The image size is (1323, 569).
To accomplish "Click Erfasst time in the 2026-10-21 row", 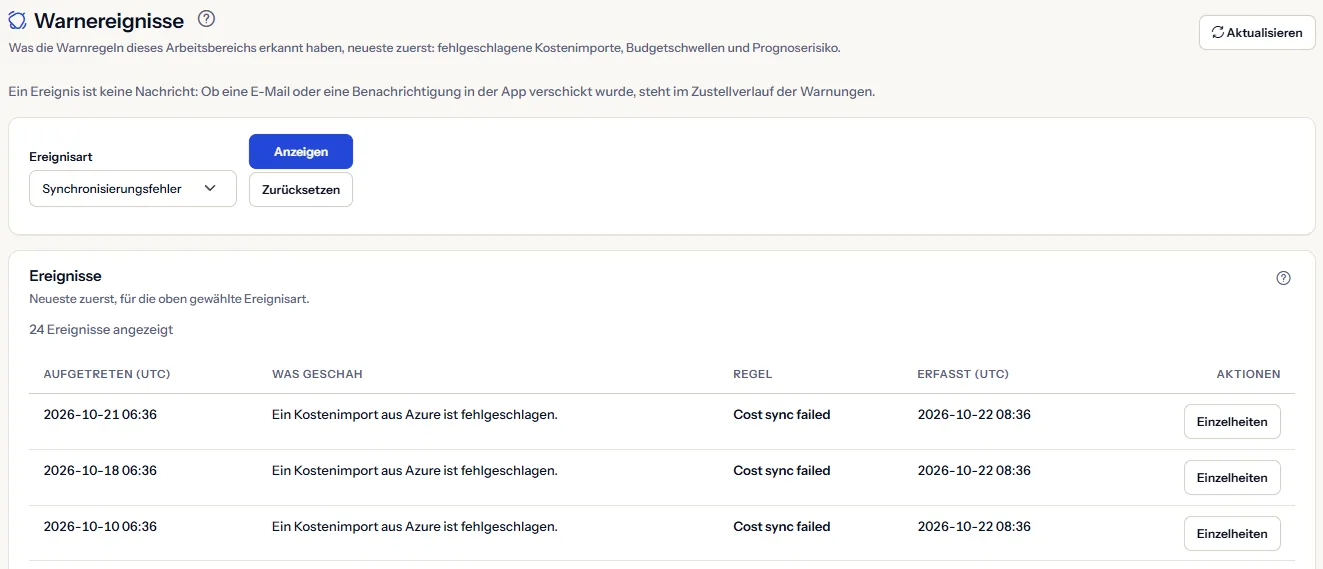I will click(974, 414).
